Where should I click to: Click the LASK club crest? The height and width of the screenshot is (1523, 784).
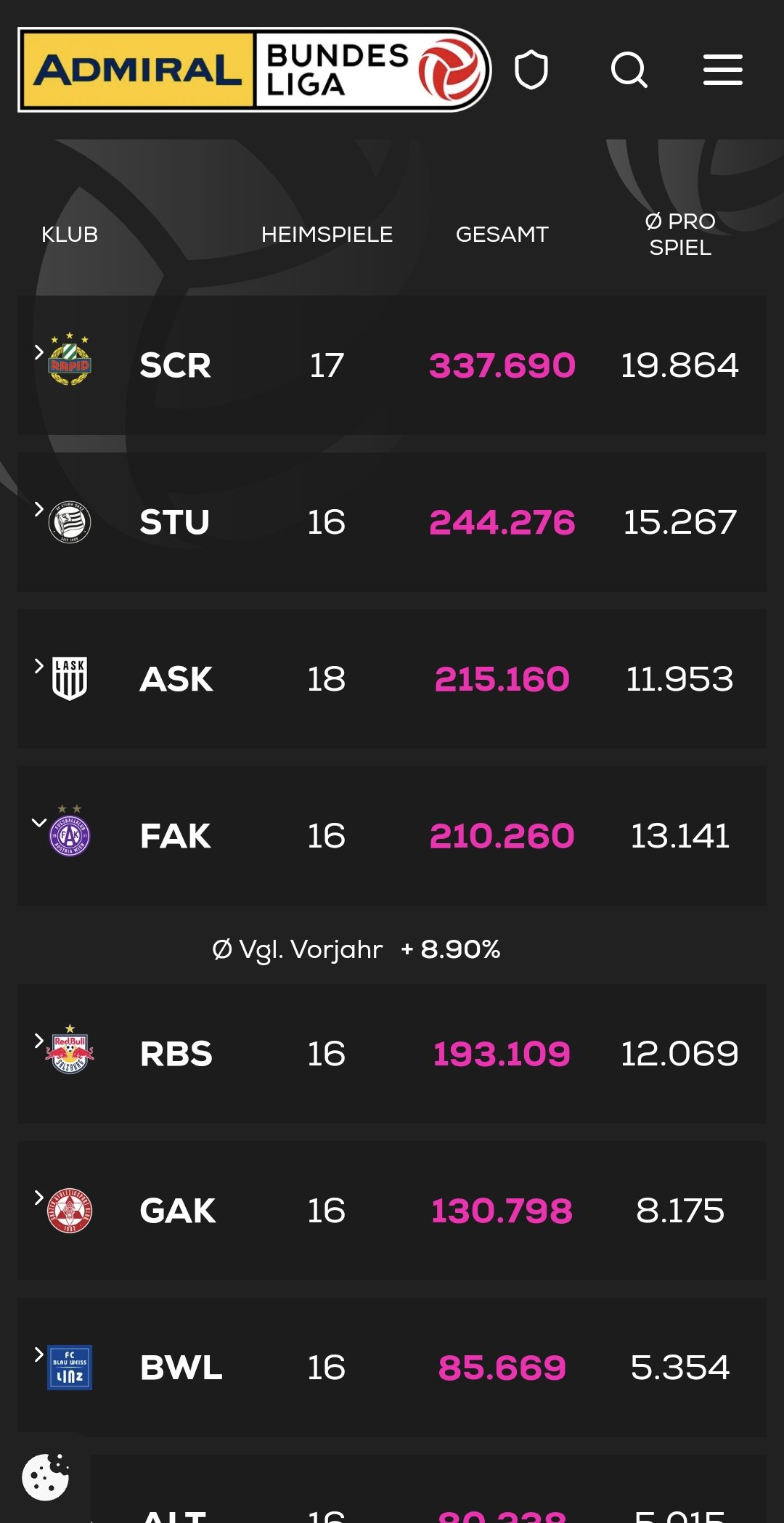coord(70,679)
